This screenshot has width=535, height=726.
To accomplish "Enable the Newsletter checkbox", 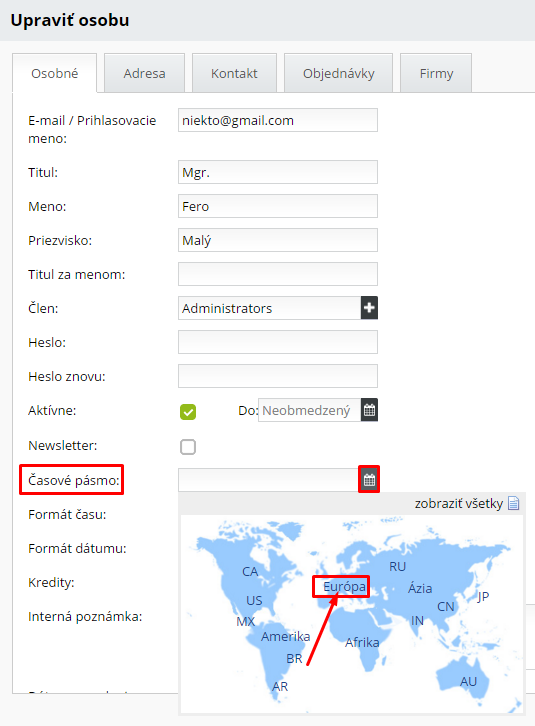I will [188, 447].
